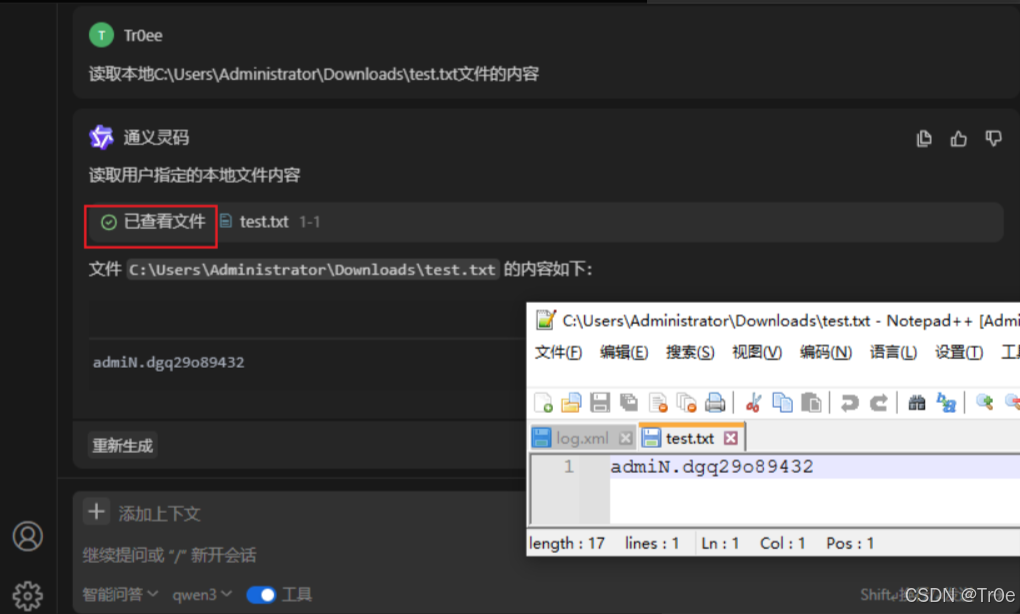Viewport: 1020px width, 614px height.
Task: Expand the 智能问答 mode dropdown
Action: tap(120, 594)
